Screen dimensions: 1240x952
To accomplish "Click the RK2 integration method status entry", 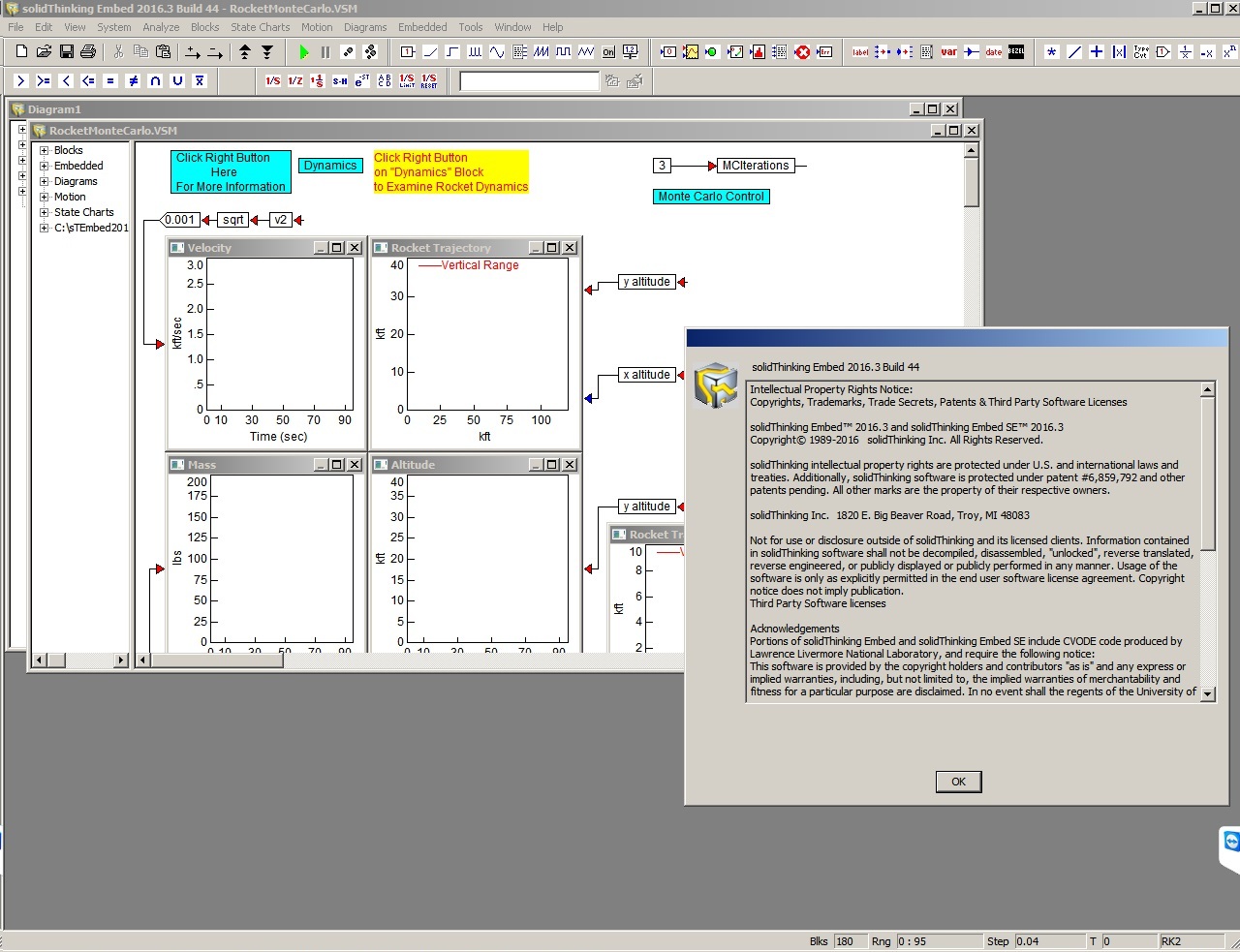I will pyautogui.click(x=1192, y=941).
